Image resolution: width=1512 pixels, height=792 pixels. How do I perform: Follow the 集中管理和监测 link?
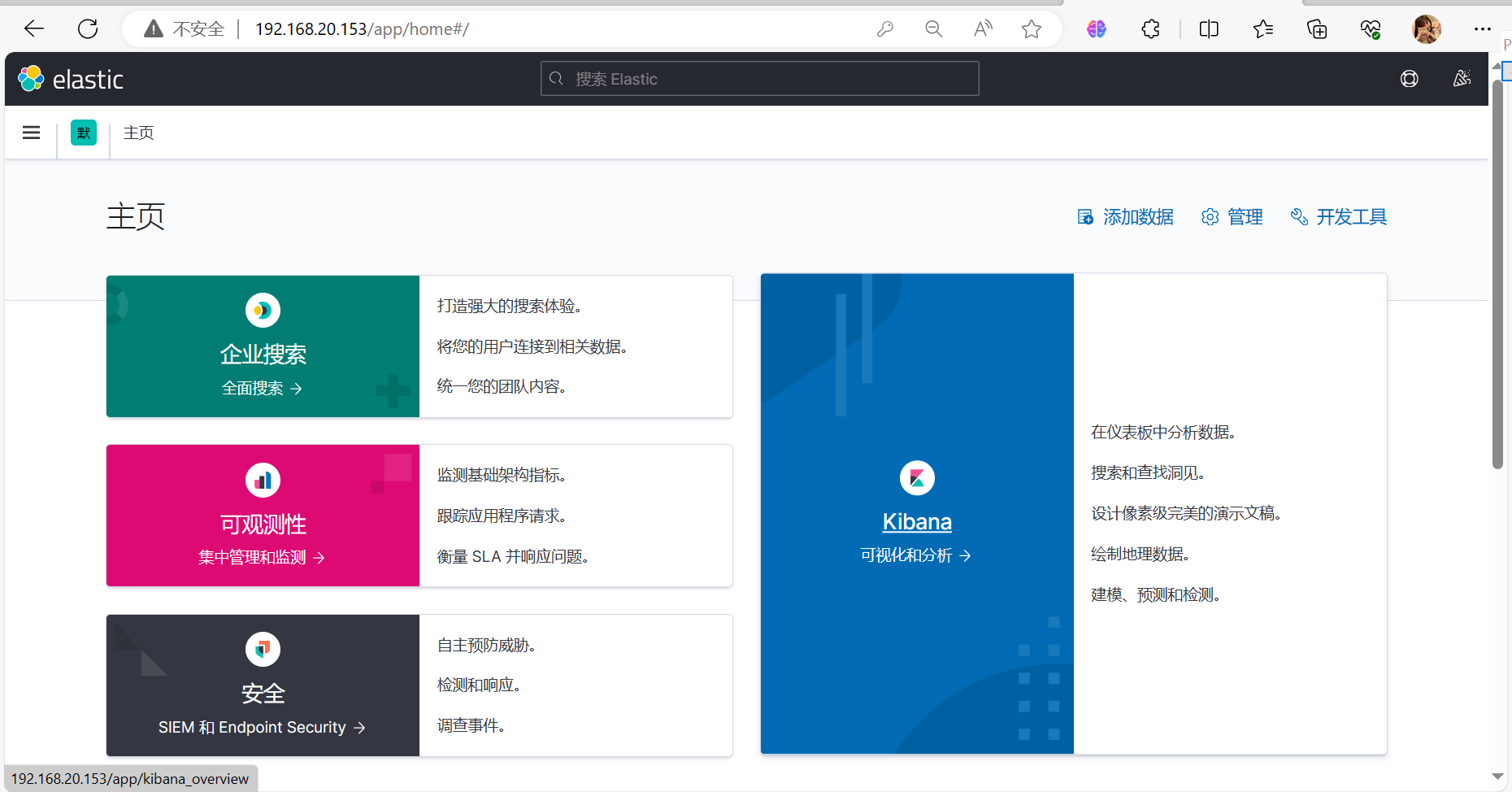[x=263, y=558]
